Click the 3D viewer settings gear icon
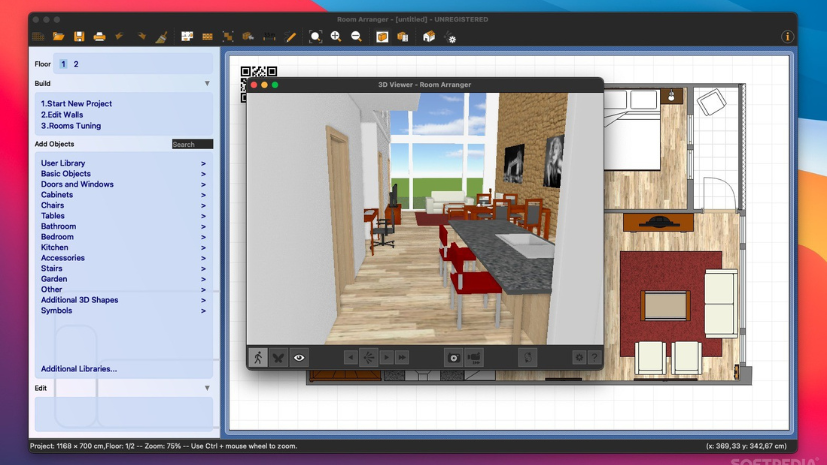 click(578, 357)
